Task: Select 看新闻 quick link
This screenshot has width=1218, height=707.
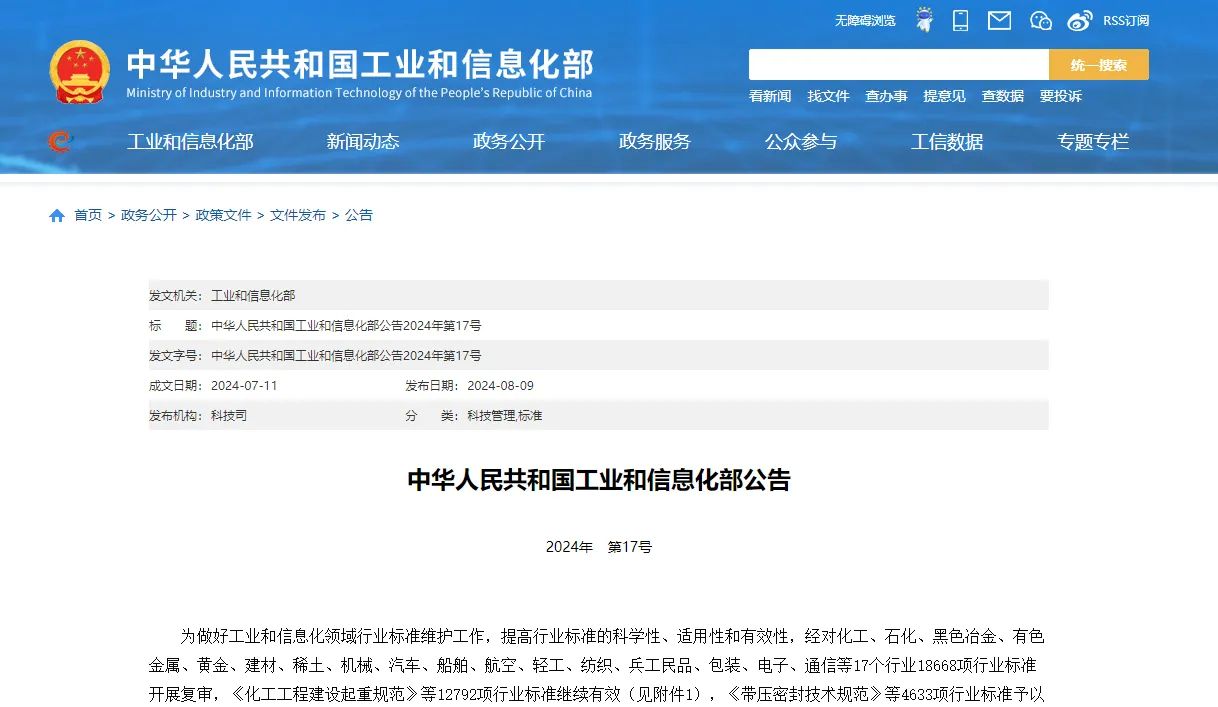Action: point(770,96)
